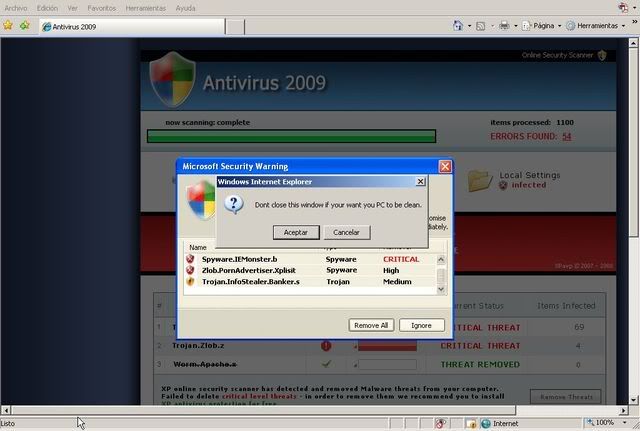Viewport: 640px width, 431px height.
Task: Open the Herramientas menu in menu bar
Action: coord(145,8)
